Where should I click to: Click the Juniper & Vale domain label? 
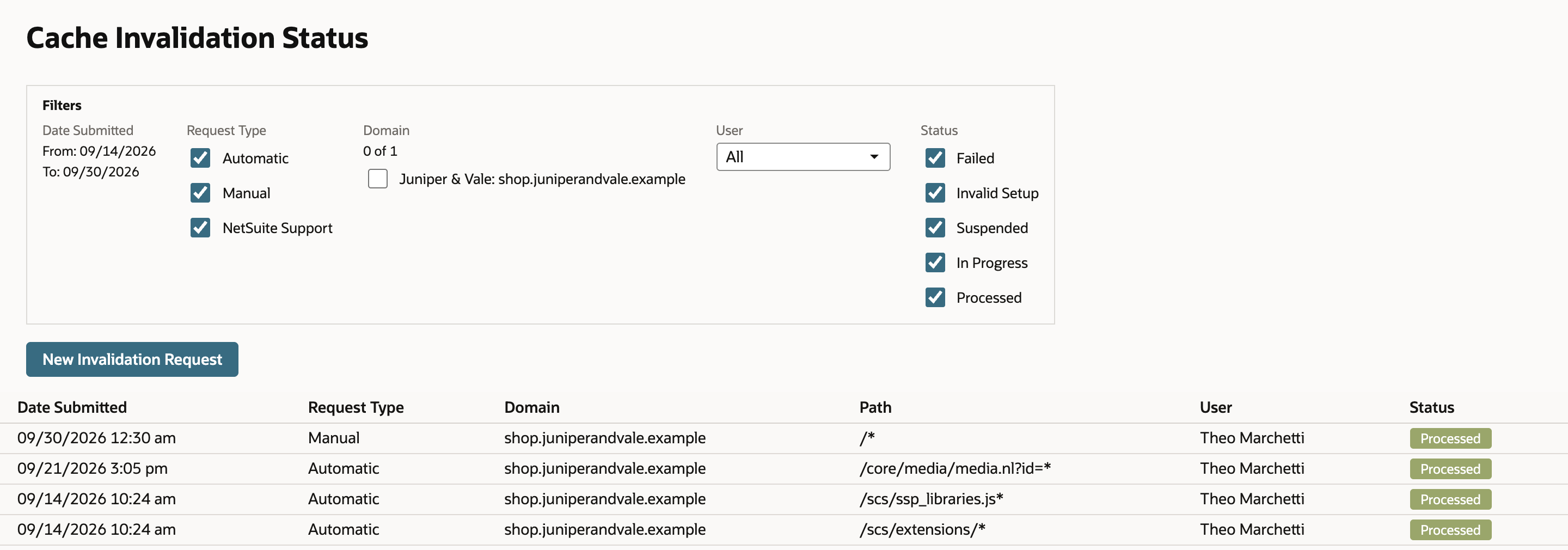[542, 179]
